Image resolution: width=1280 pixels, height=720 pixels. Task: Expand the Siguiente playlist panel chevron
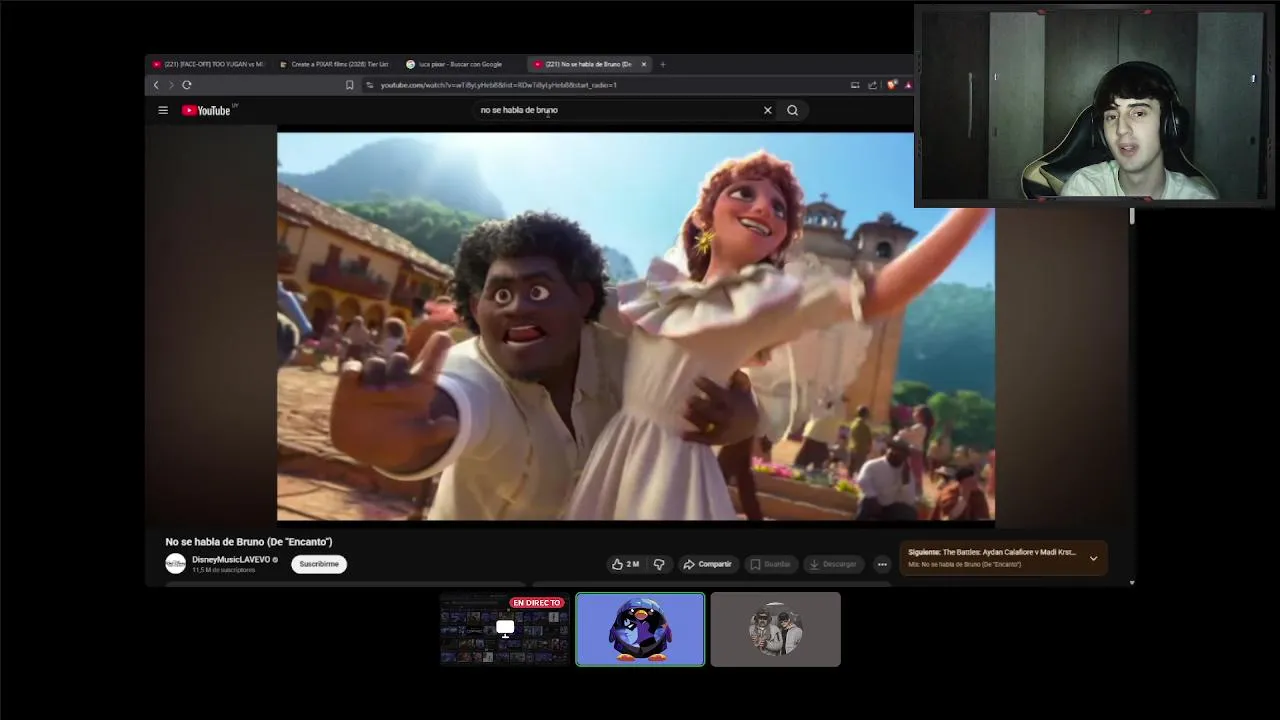[1093, 558]
